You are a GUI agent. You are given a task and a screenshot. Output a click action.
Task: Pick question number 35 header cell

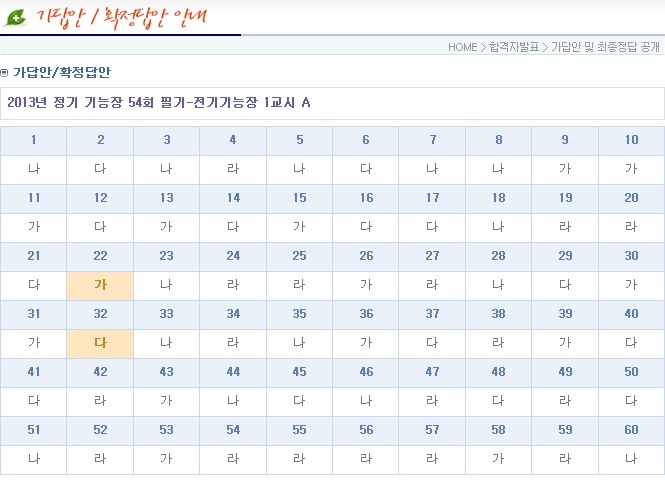coord(299,314)
